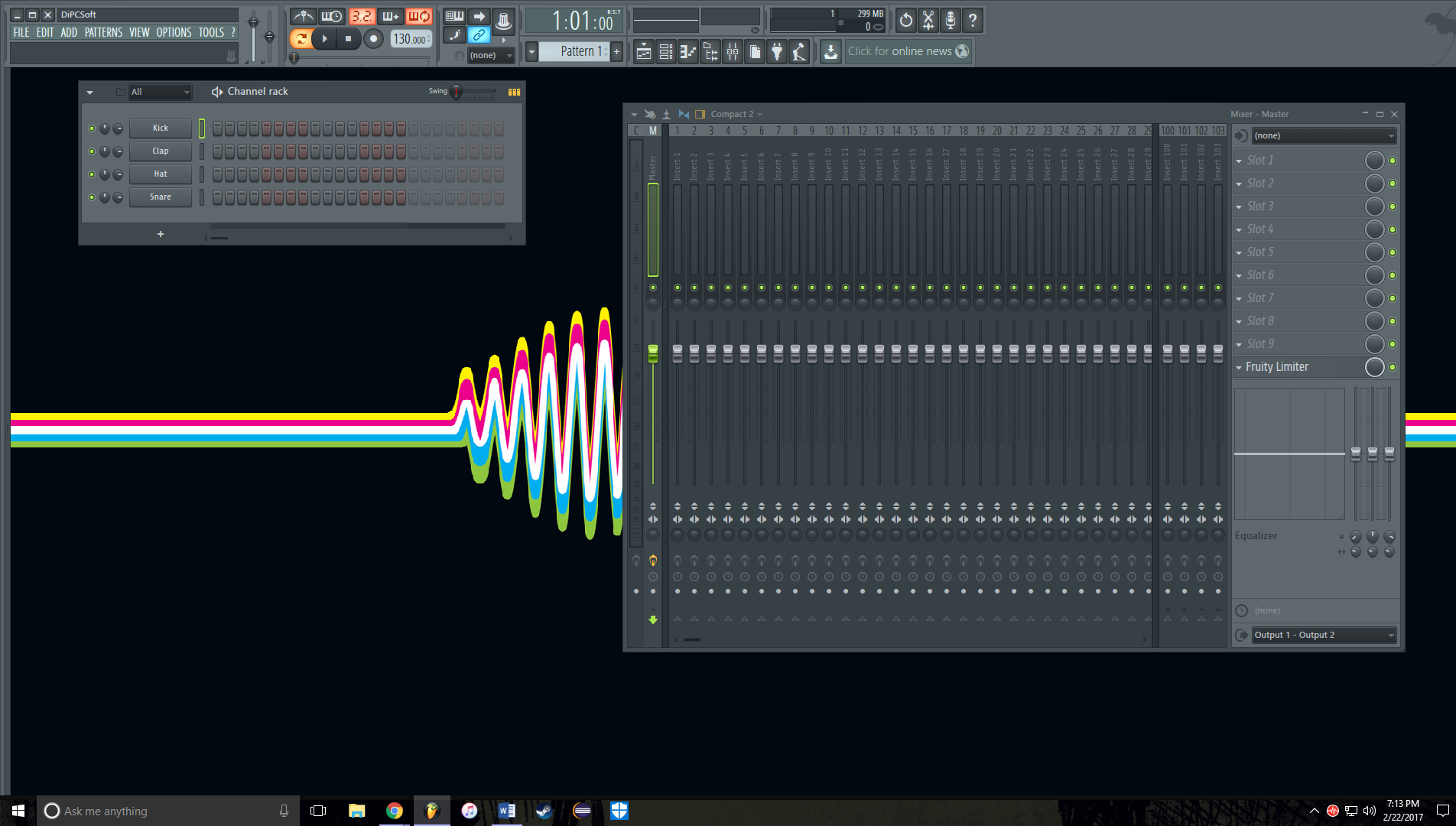Toggle the metronome icon in the toolbar
This screenshot has width=1456, height=826.
304,16
